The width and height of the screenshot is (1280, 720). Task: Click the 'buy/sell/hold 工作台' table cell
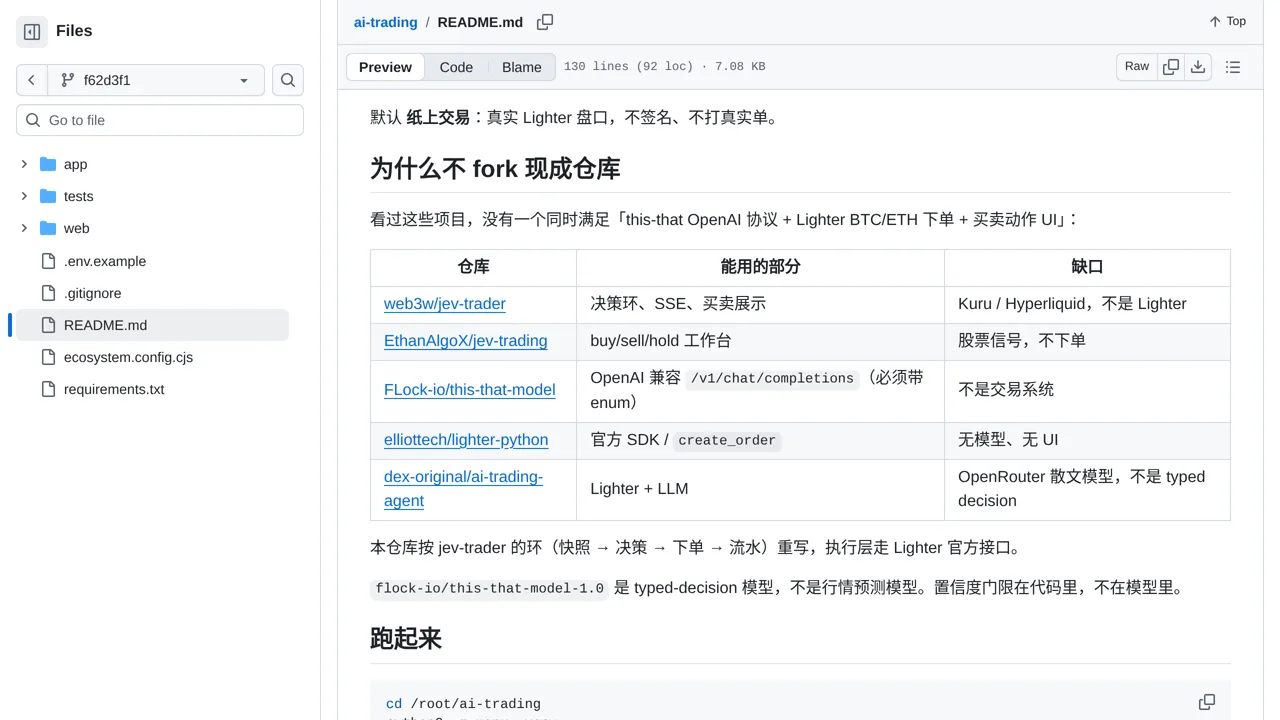[760, 341]
